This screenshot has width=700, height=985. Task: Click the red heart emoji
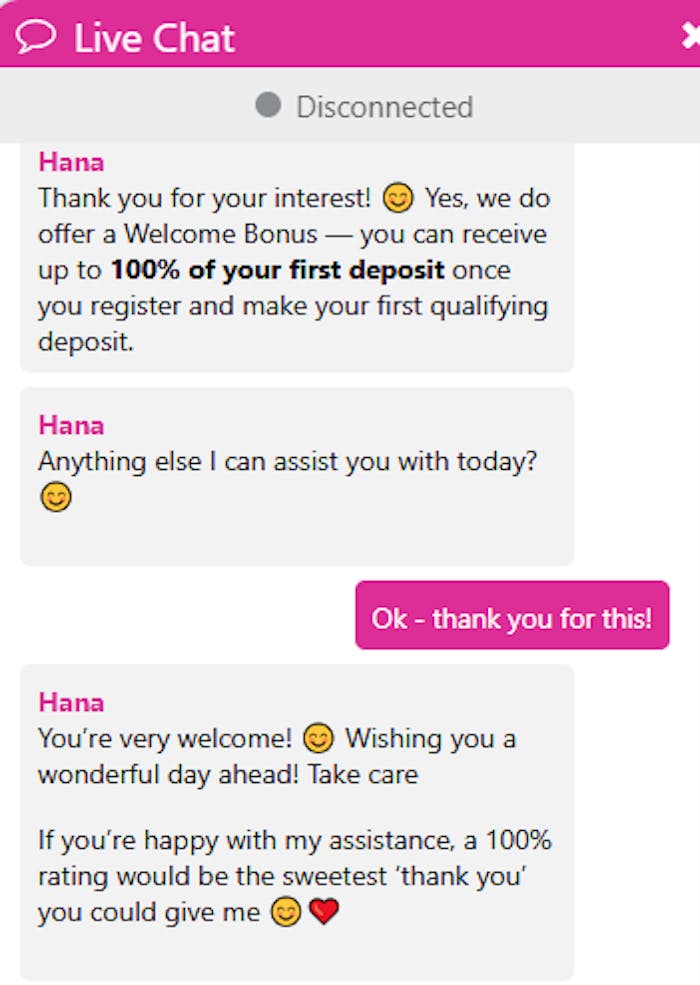[x=324, y=912]
